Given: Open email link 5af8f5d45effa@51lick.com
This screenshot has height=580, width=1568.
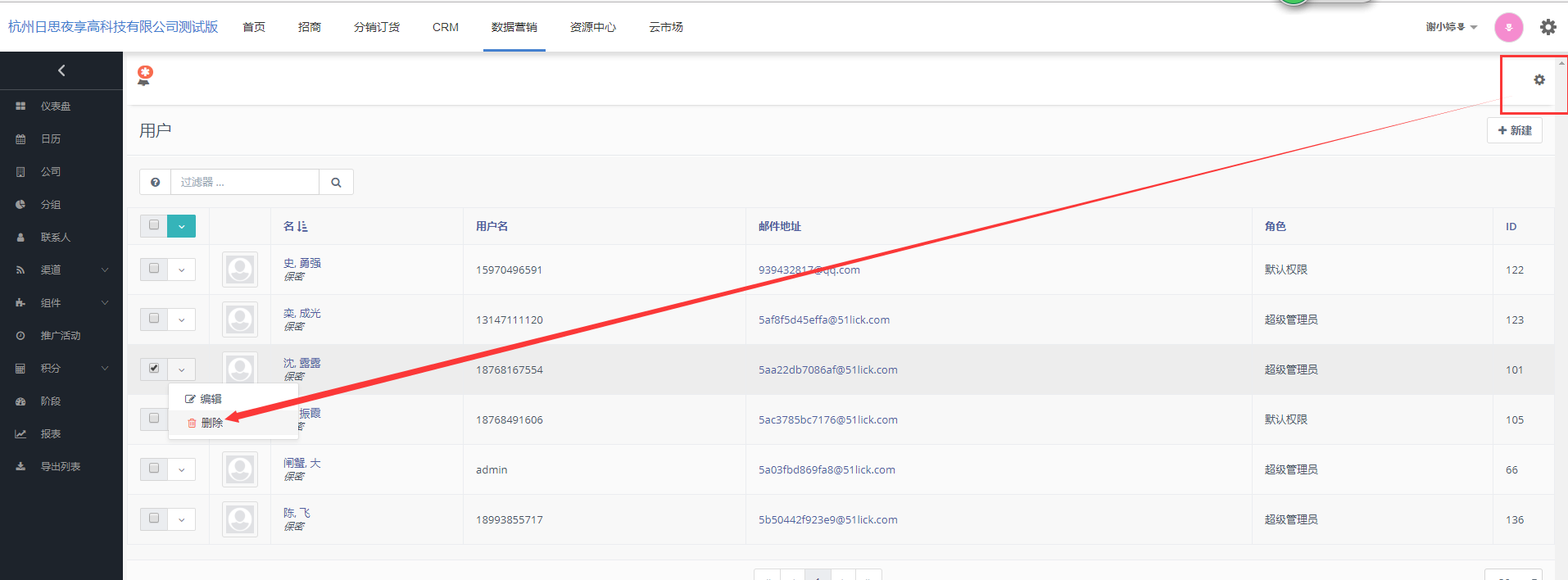Looking at the screenshot, I should [823, 319].
